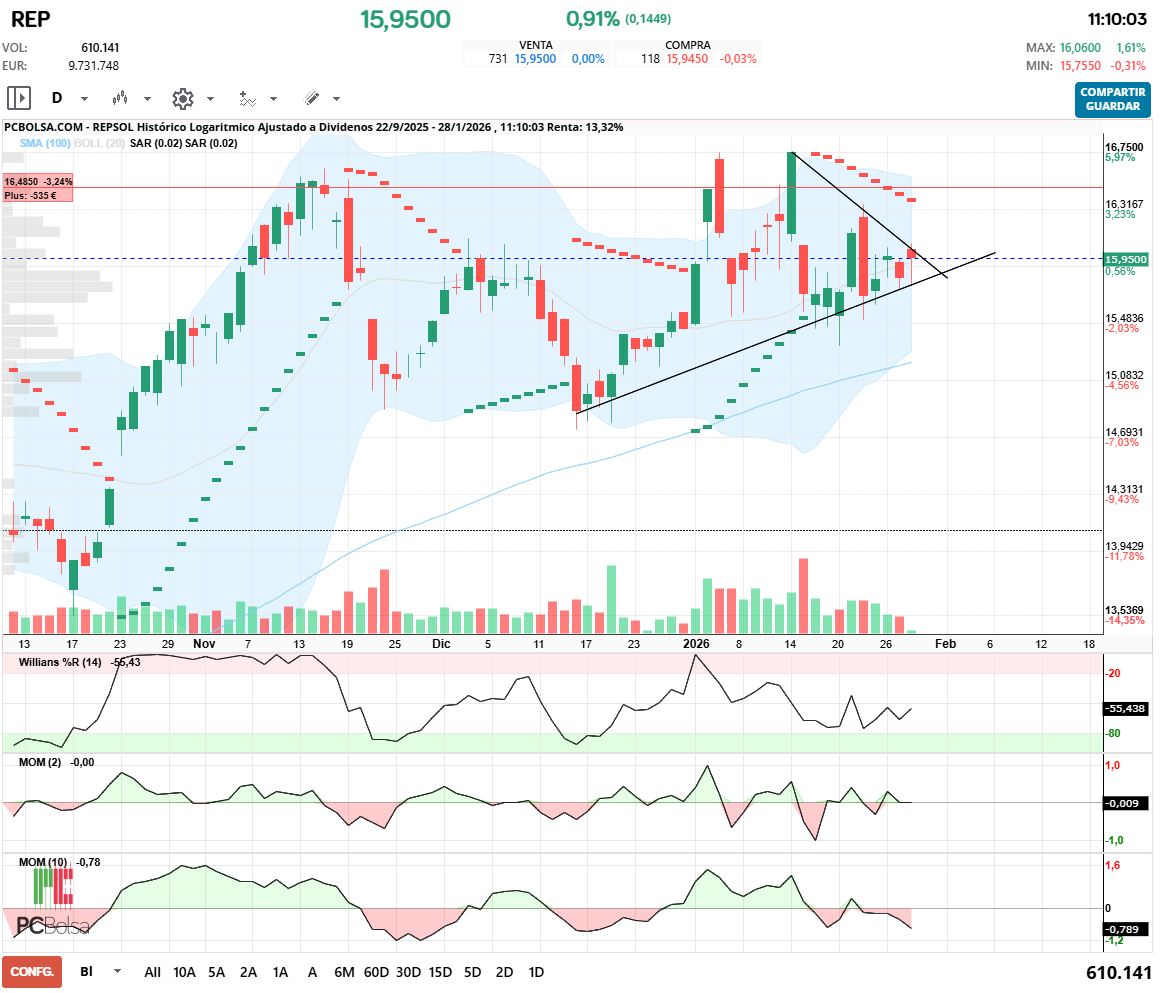Click the 0,91% change percentage
Image resolution: width=1166 pixels, height=993 pixels.
pos(593,19)
